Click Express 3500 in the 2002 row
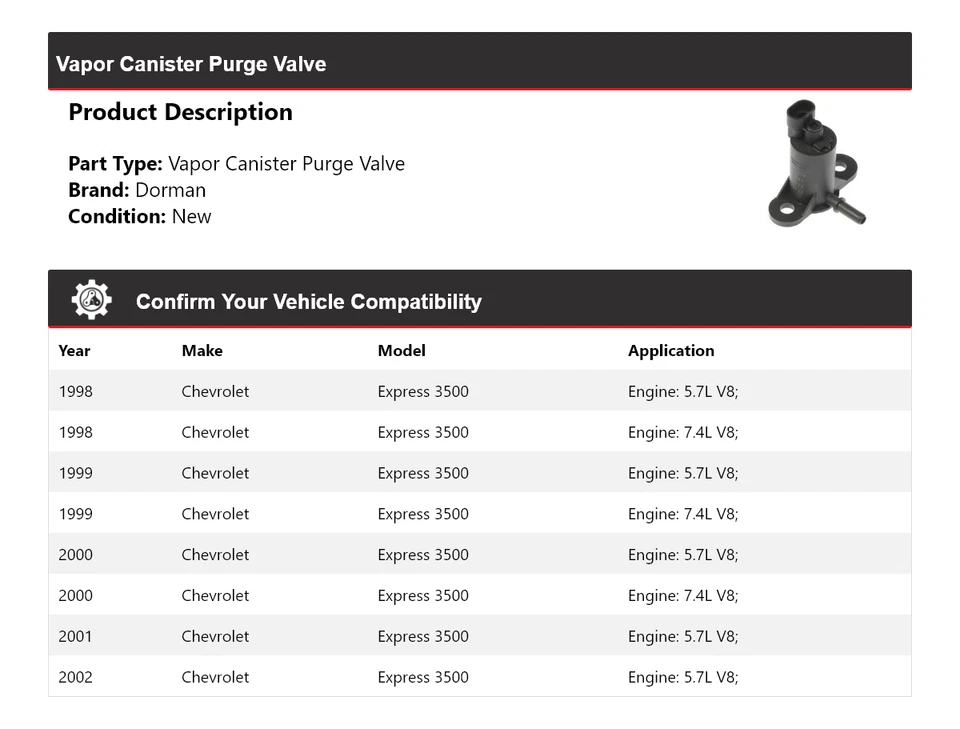Viewport: 960px width, 729px height. [x=422, y=677]
